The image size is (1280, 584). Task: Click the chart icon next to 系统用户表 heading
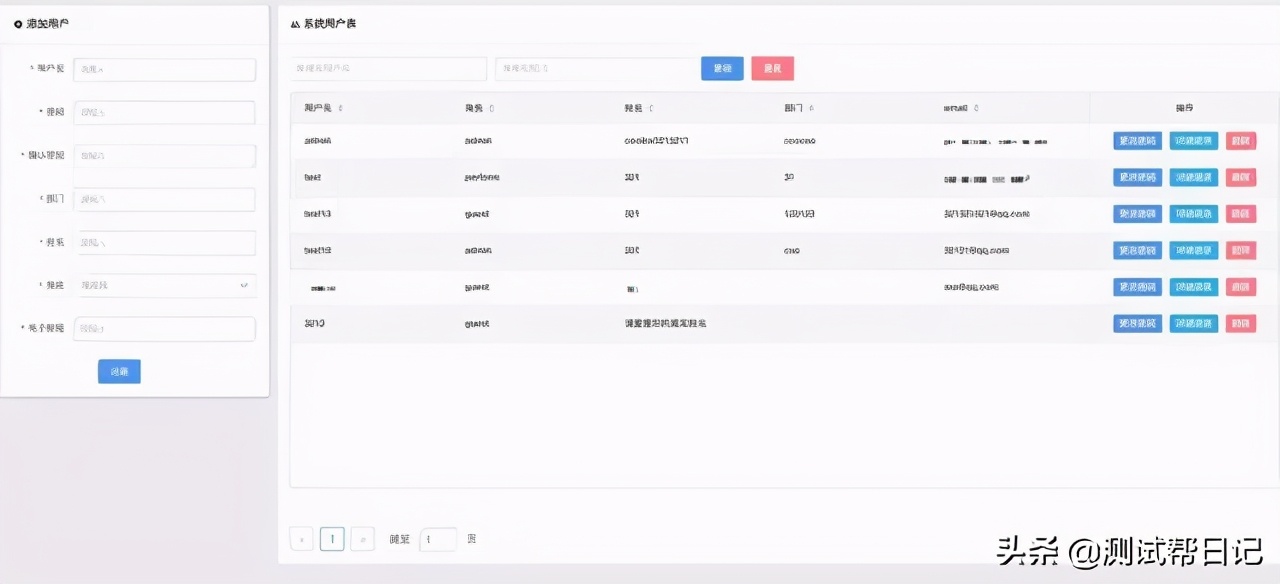coord(294,23)
